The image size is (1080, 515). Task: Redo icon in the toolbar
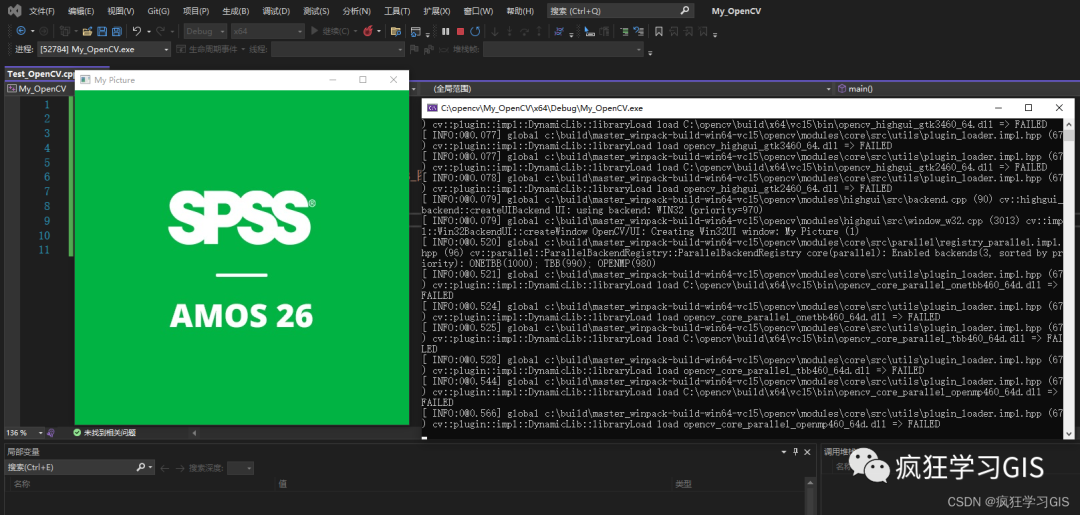click(x=160, y=31)
